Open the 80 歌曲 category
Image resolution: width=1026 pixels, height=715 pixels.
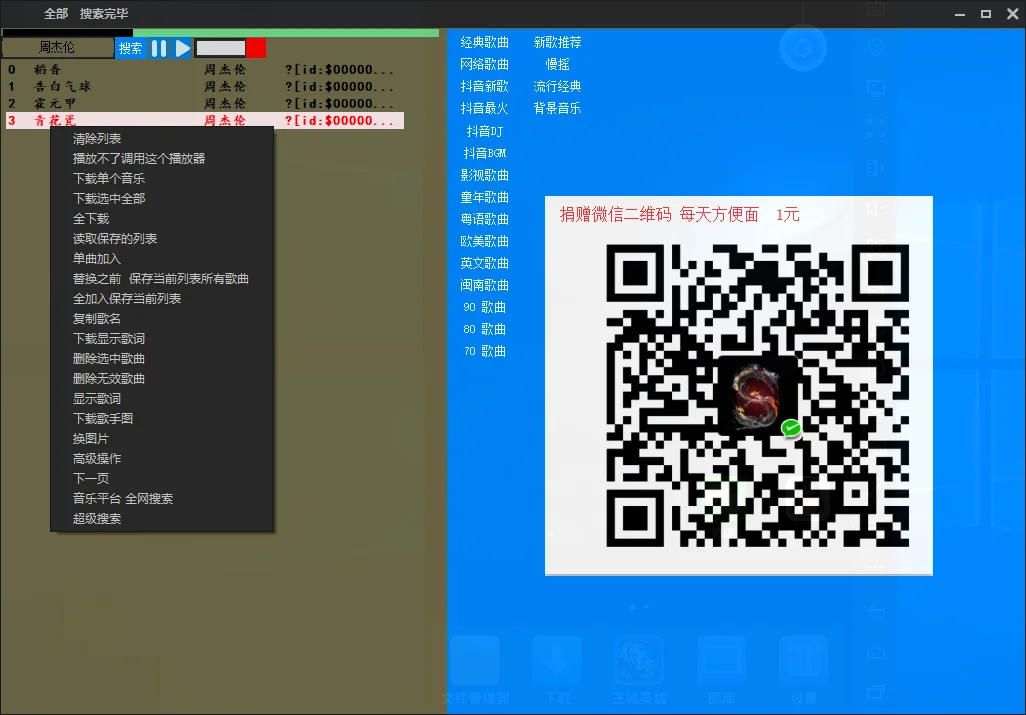484,329
